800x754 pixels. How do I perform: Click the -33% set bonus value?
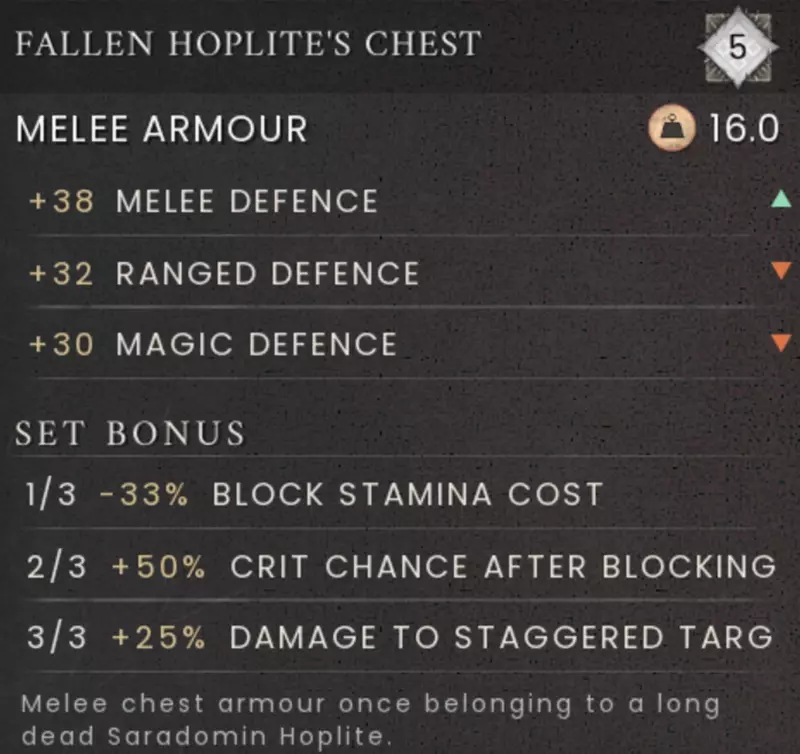tap(144, 494)
